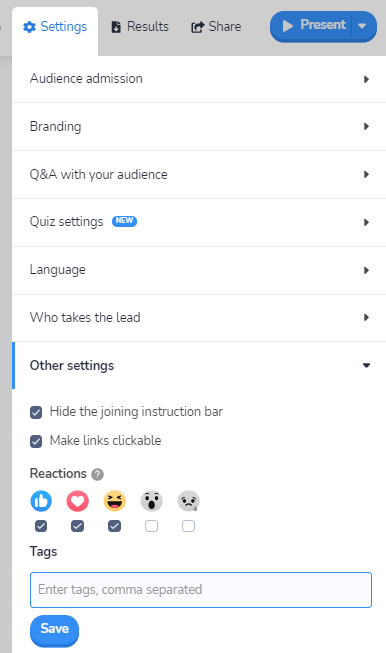Click the laughing face reaction emoji

(115, 501)
